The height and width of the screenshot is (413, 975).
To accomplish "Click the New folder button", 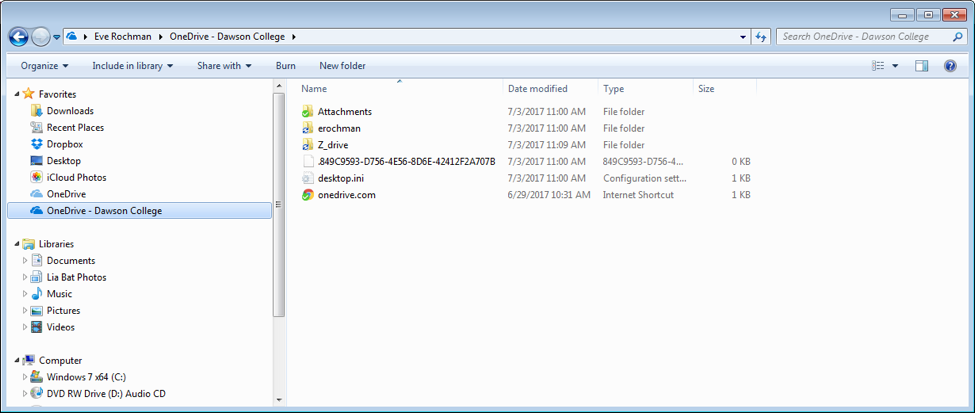I will [343, 65].
